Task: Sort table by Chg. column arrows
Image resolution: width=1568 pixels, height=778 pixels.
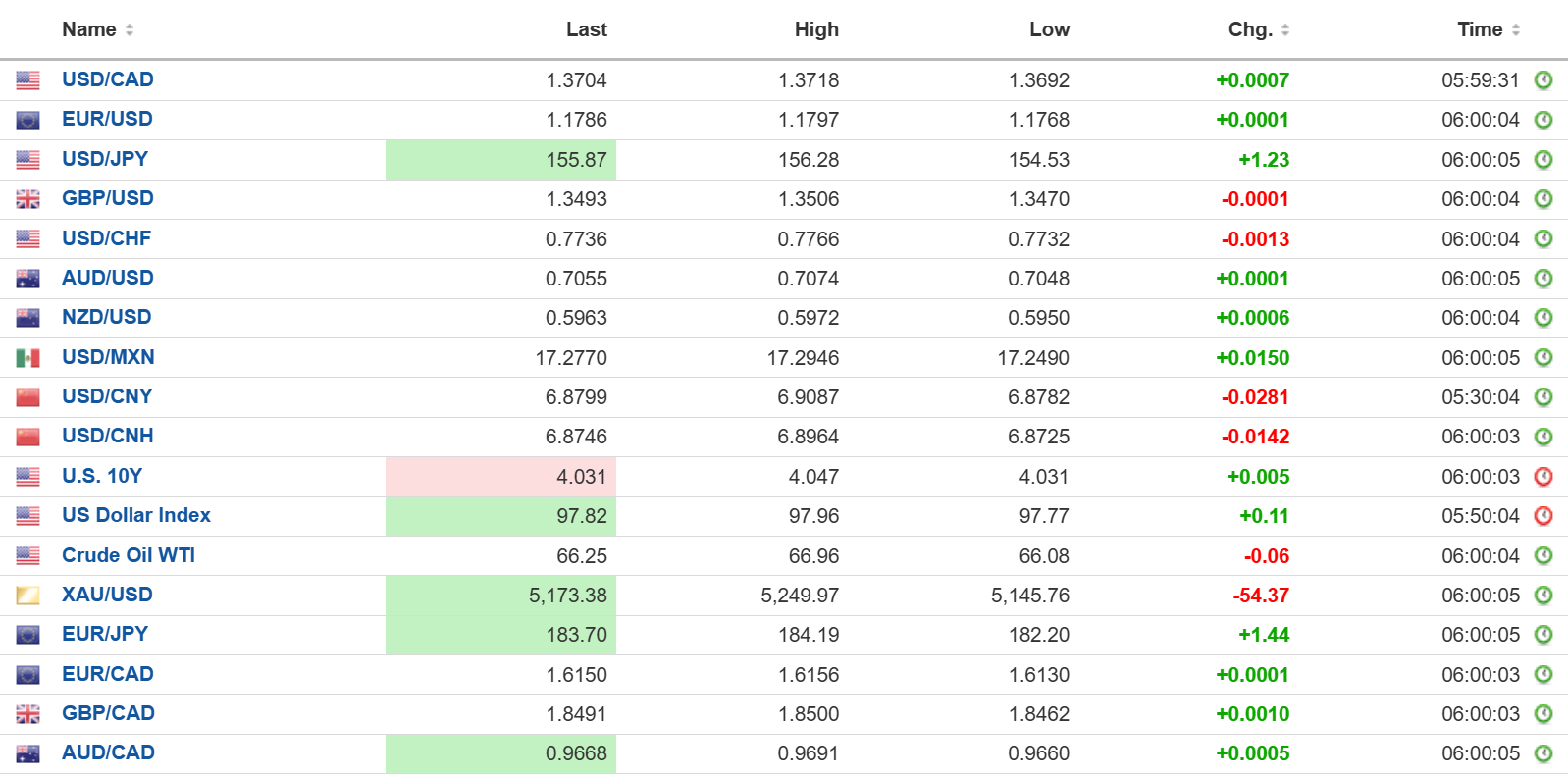Action: coord(1285,30)
